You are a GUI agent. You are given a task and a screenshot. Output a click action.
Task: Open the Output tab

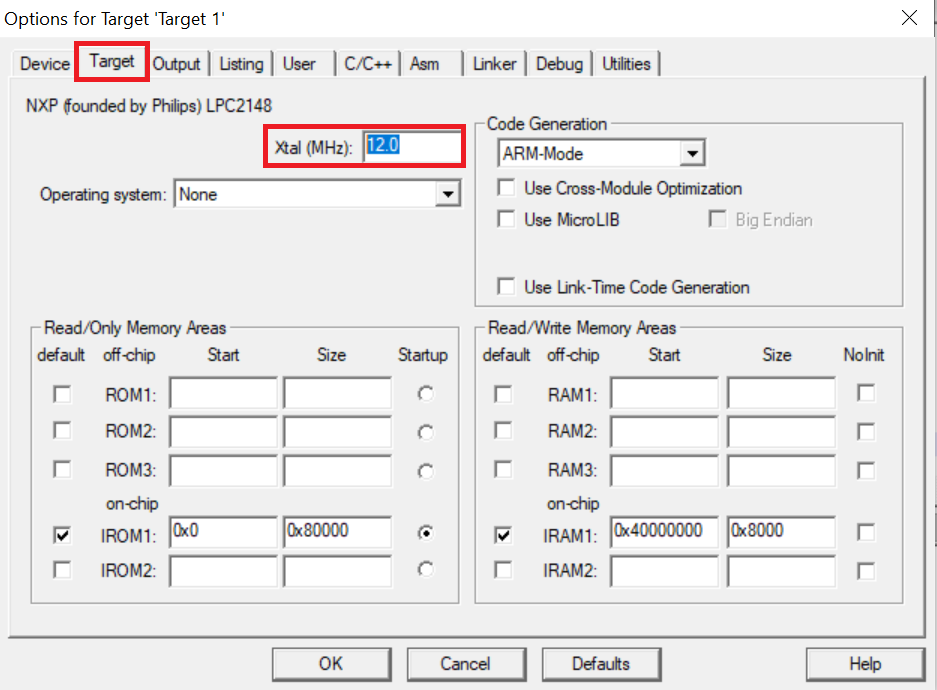[177, 63]
